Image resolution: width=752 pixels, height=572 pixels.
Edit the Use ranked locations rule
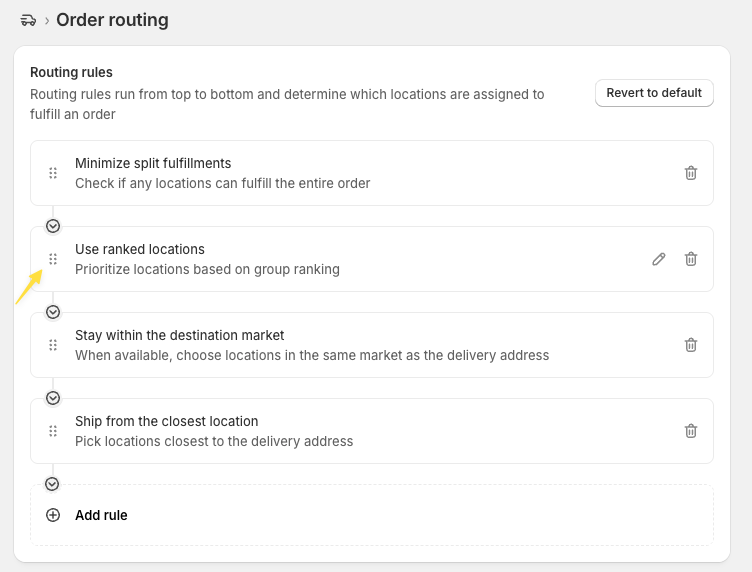pos(659,259)
